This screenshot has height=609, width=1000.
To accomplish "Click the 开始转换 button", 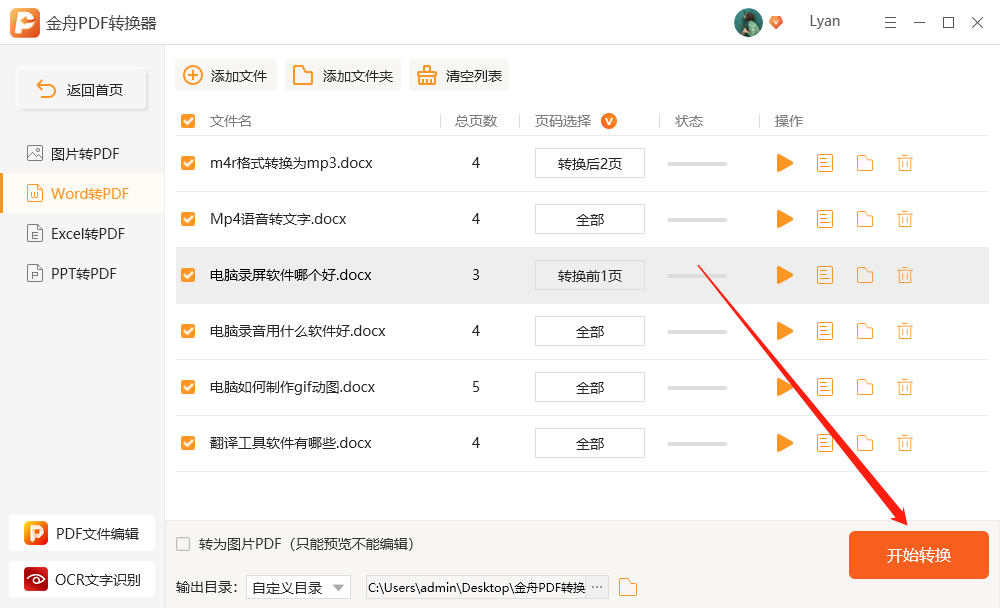I will click(918, 555).
